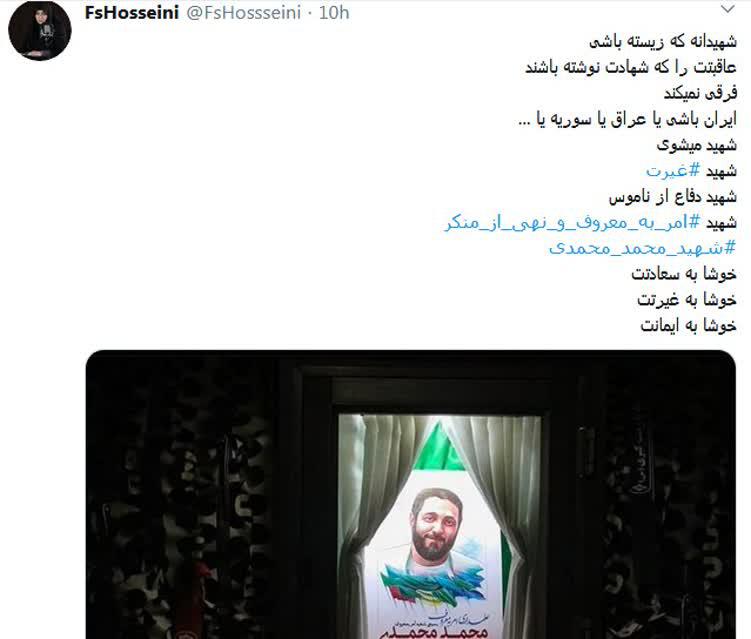The height and width of the screenshot is (639, 751).
Task: Open the 10h timestamp permalink
Action: (x=334, y=13)
